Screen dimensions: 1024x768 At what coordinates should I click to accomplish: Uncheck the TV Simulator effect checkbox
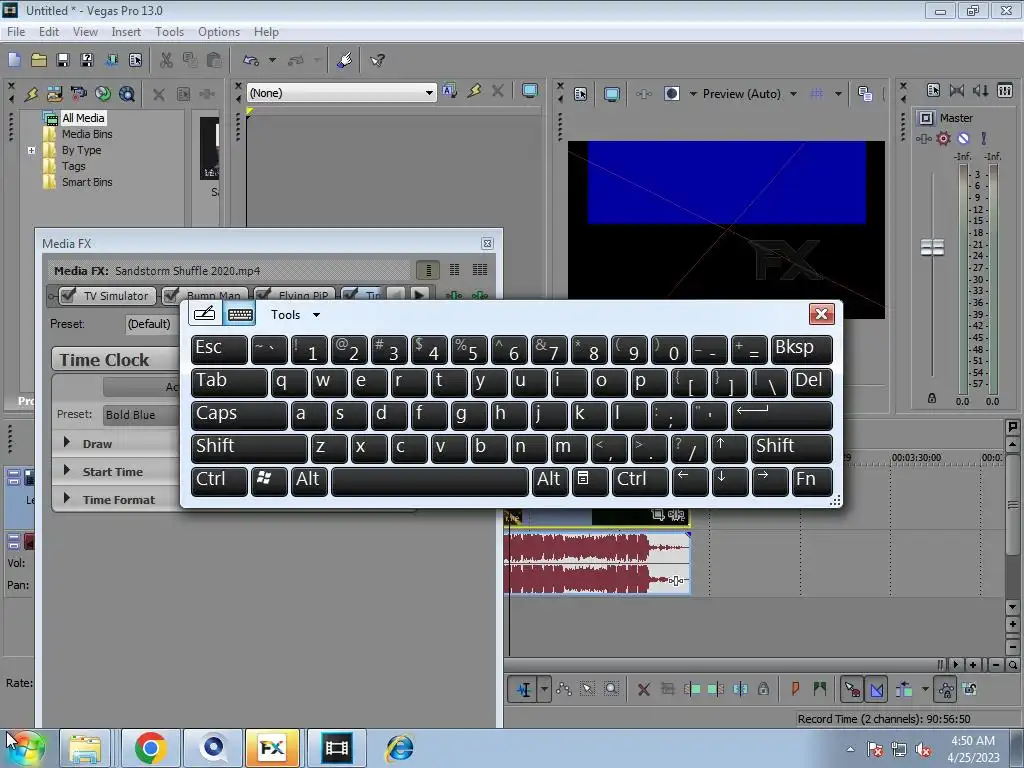[x=68, y=295]
